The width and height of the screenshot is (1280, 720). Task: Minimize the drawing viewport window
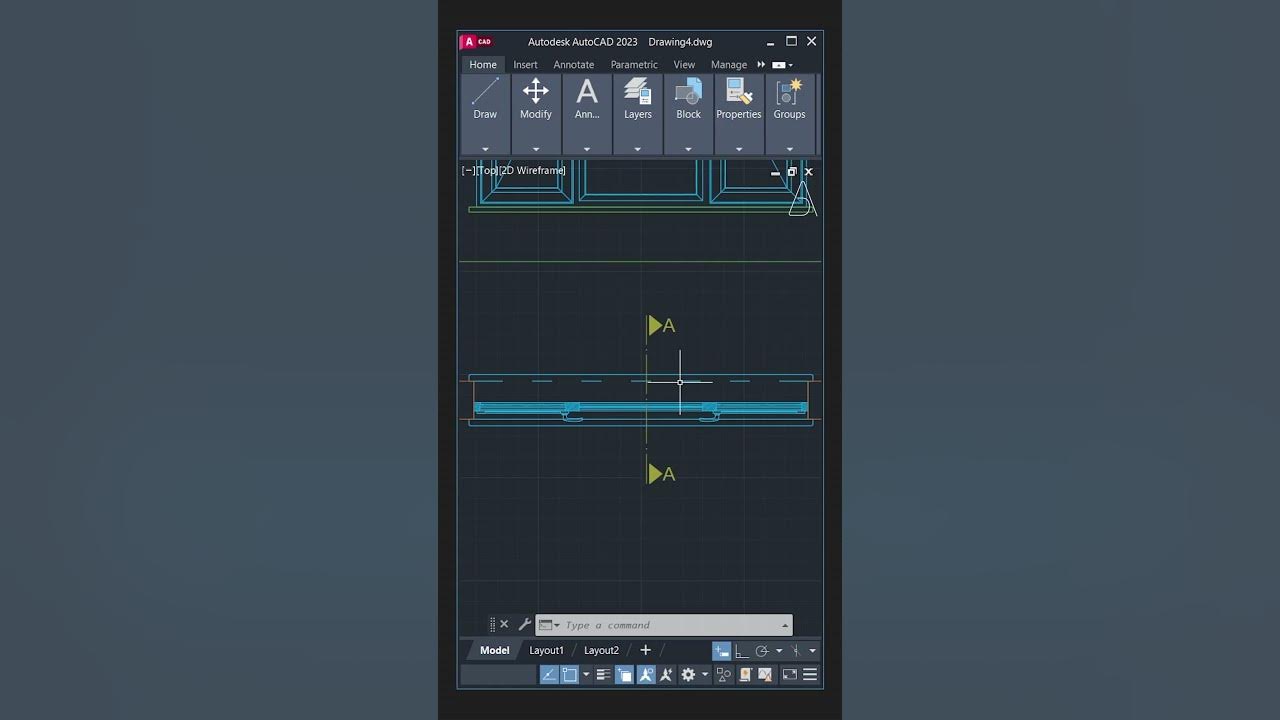[x=775, y=172]
